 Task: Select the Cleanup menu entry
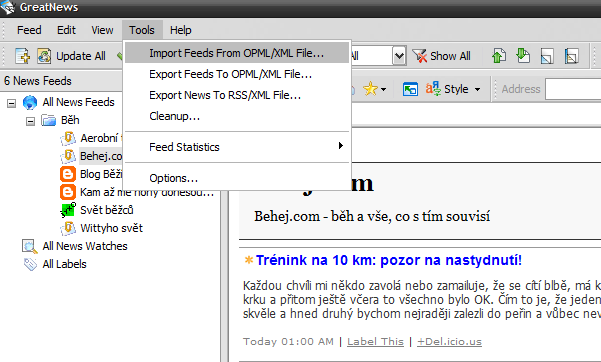[237, 116]
